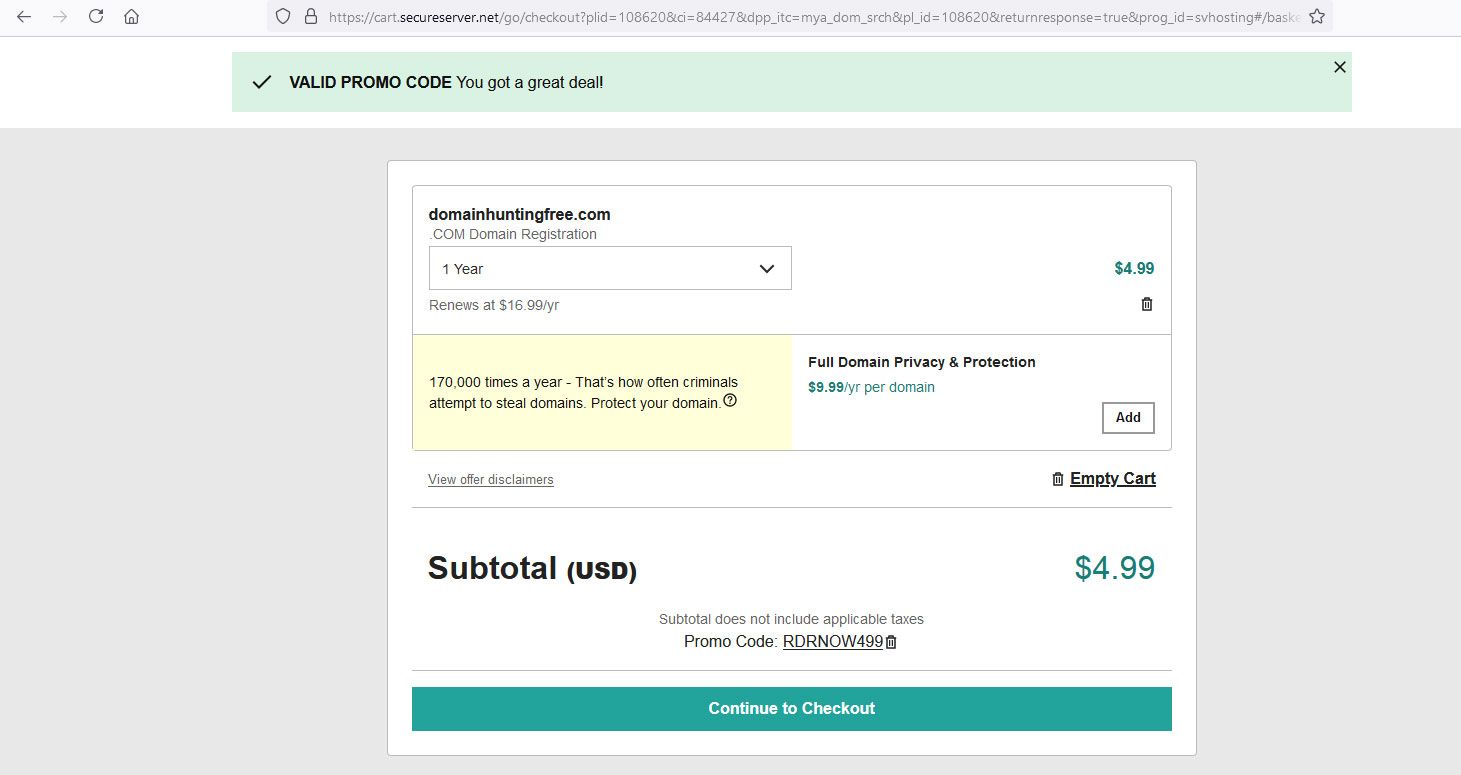This screenshot has width=1461, height=775.
Task: Continue to Checkout
Action: [792, 709]
